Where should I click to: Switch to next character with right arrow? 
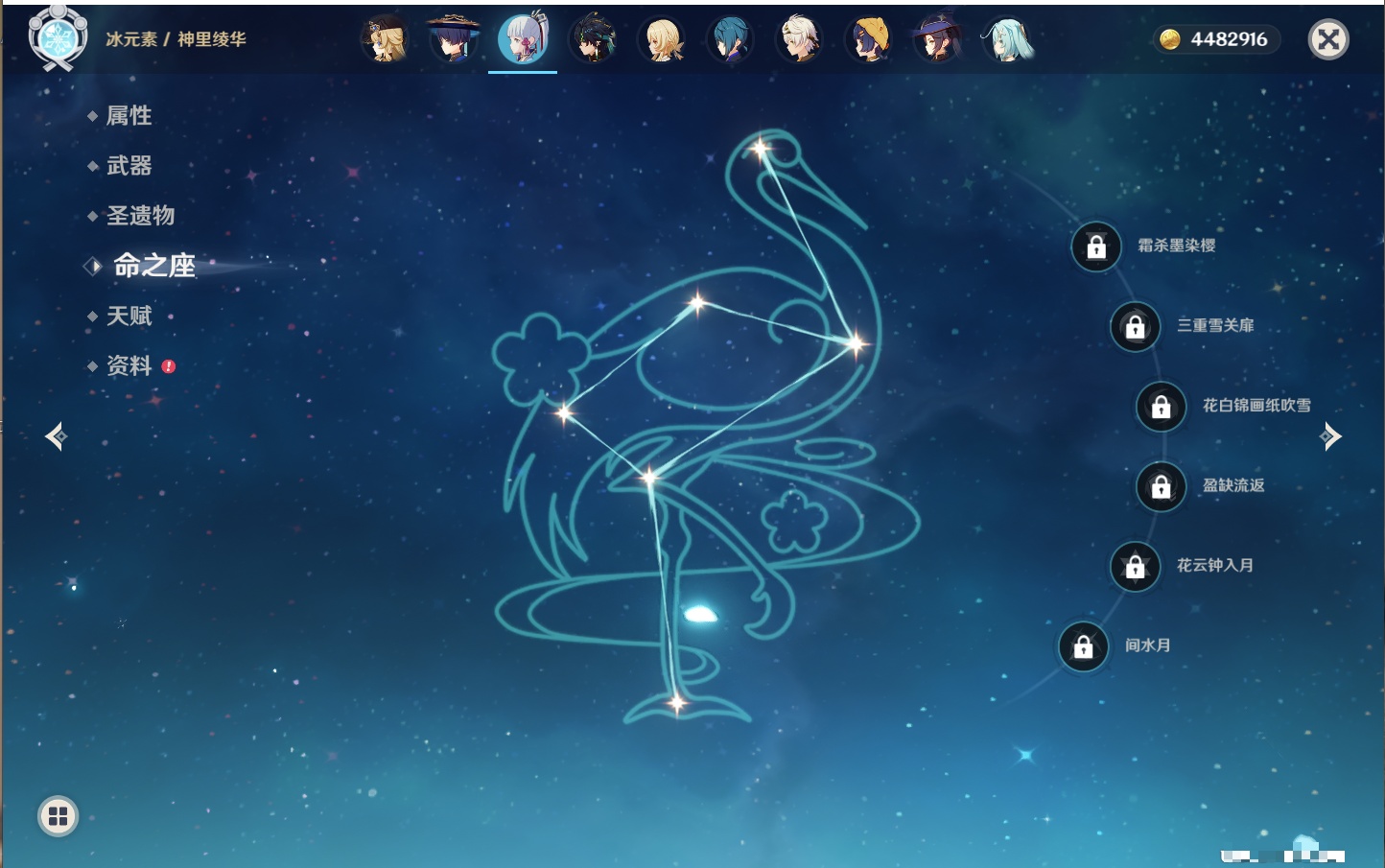pos(1330,436)
